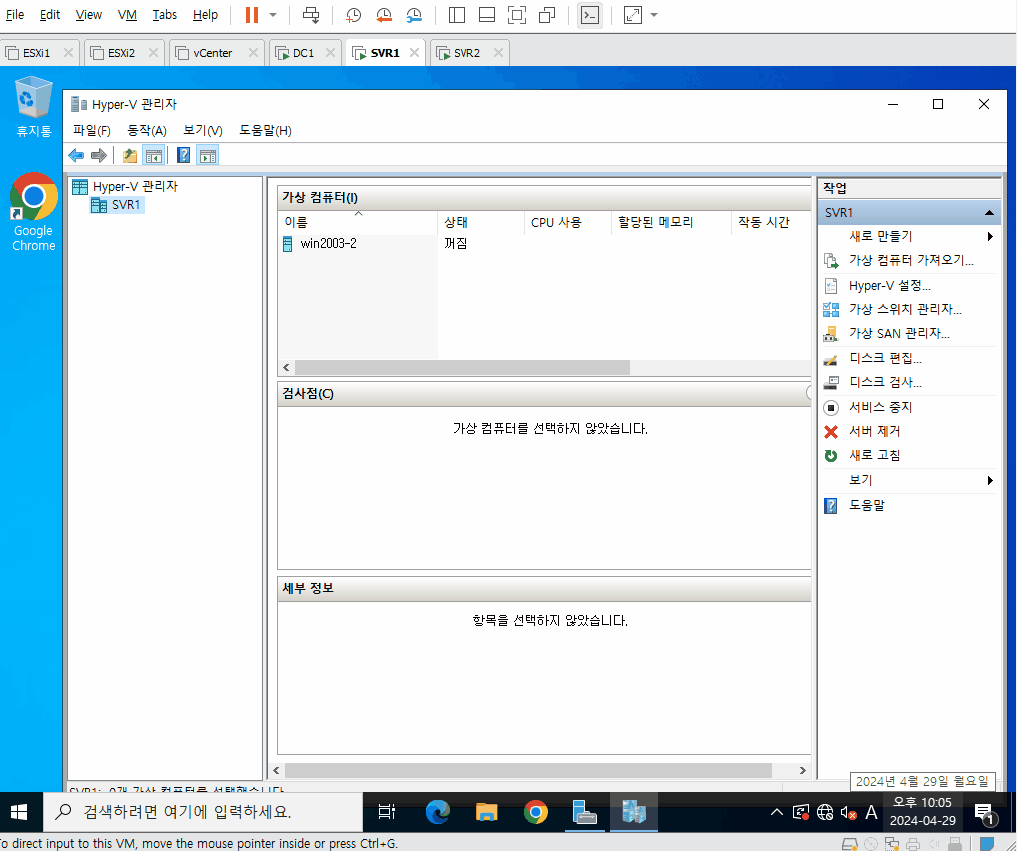Click the taskbar search box

pyautogui.click(x=202, y=812)
